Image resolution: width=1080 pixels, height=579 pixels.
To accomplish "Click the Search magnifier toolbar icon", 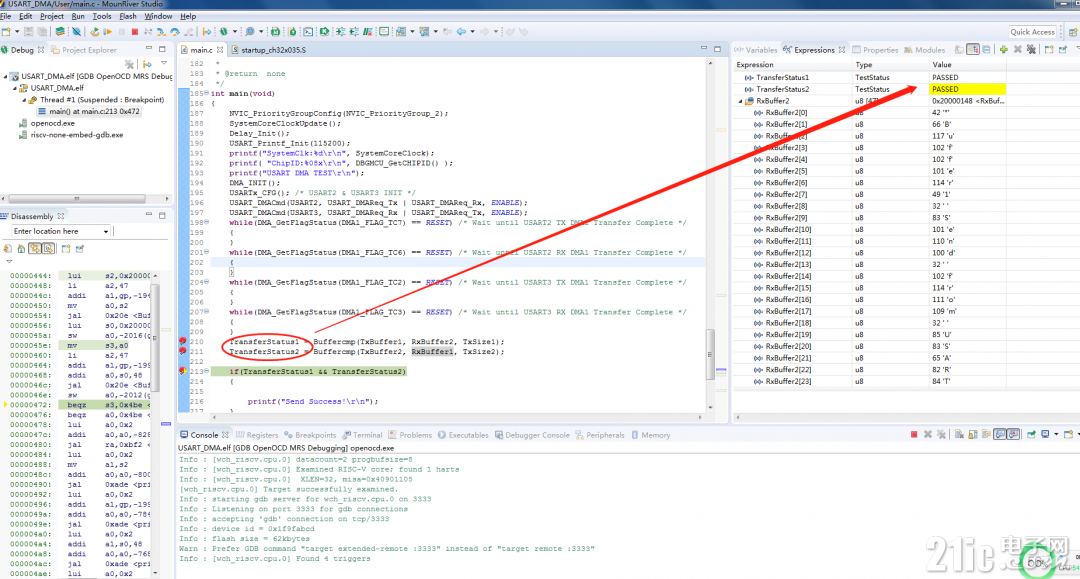I will click(249, 32).
